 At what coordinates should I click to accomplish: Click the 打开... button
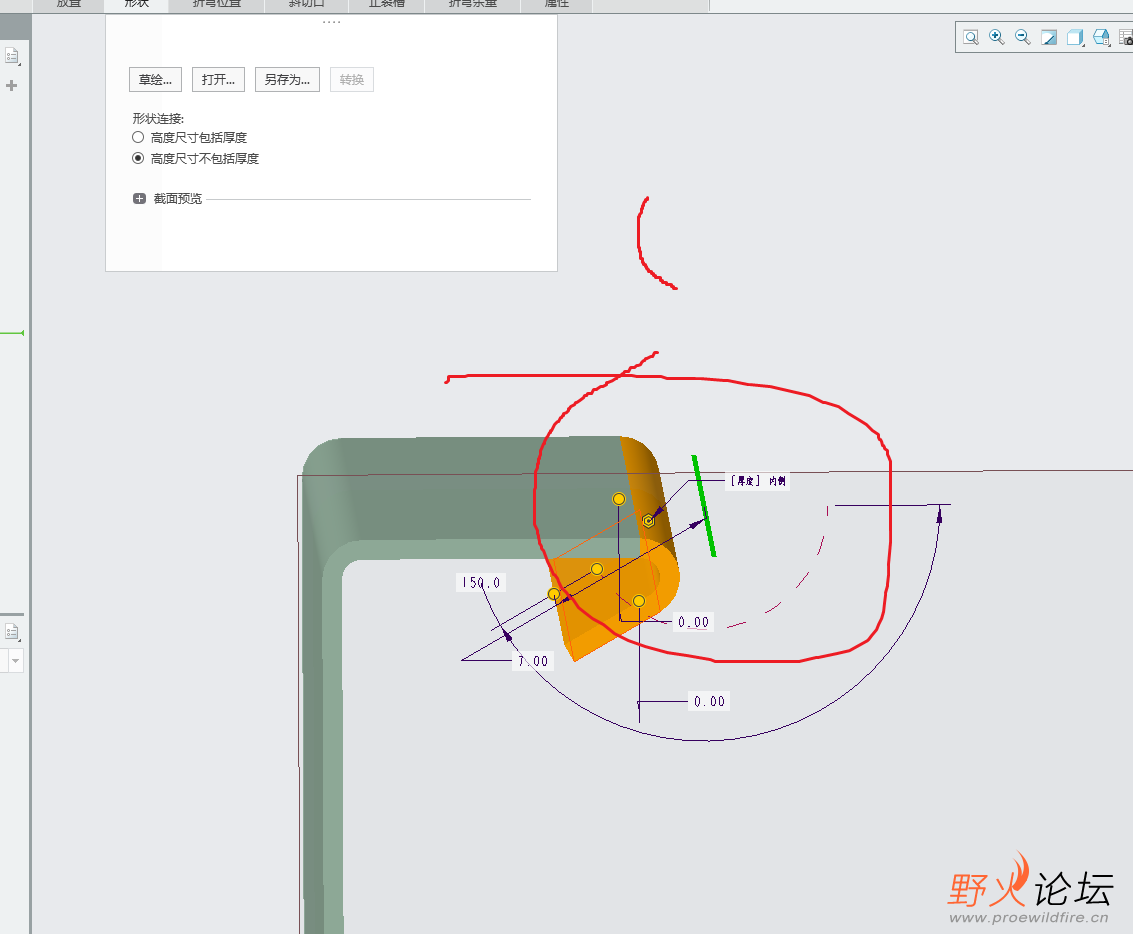(x=218, y=79)
